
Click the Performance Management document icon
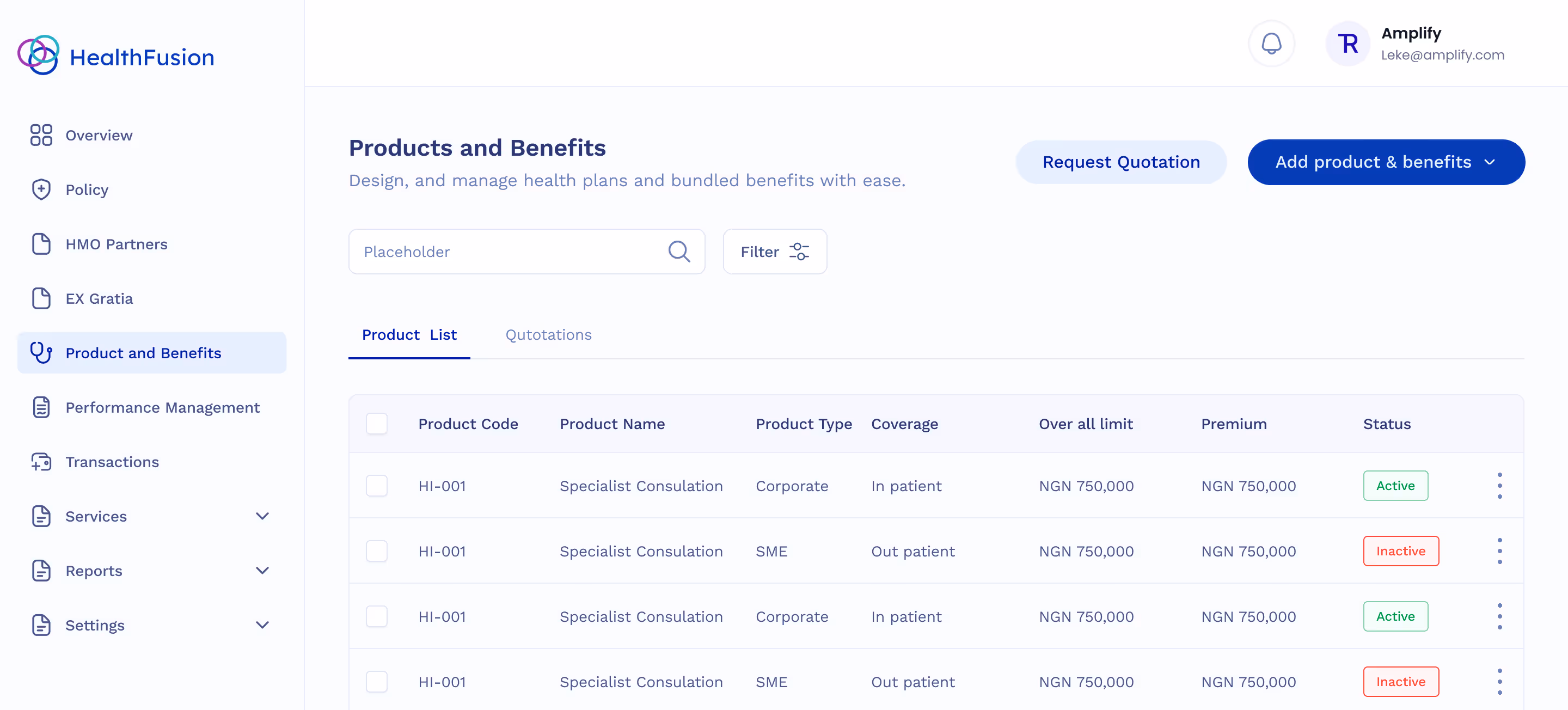pos(41,407)
